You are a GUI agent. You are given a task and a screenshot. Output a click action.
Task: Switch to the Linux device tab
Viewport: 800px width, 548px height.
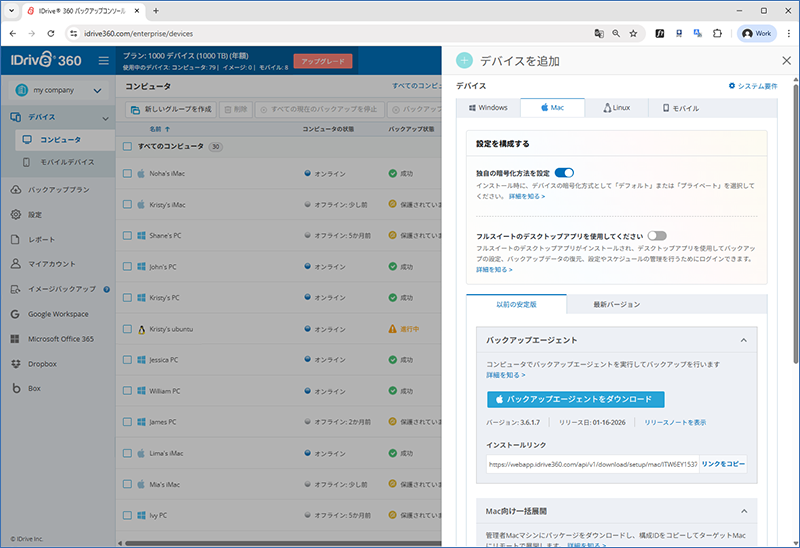617,107
